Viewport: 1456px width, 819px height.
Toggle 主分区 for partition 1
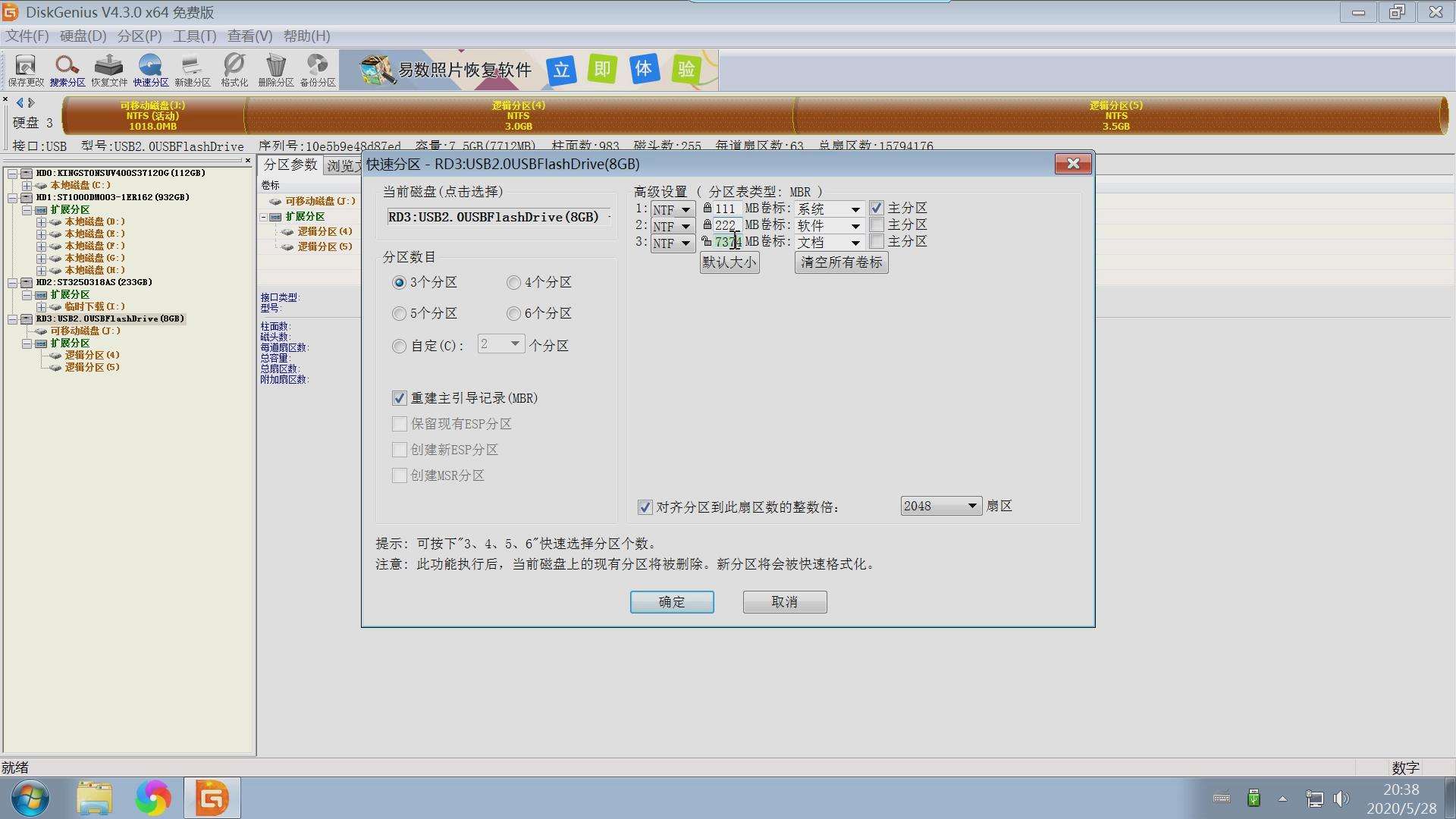tap(877, 207)
